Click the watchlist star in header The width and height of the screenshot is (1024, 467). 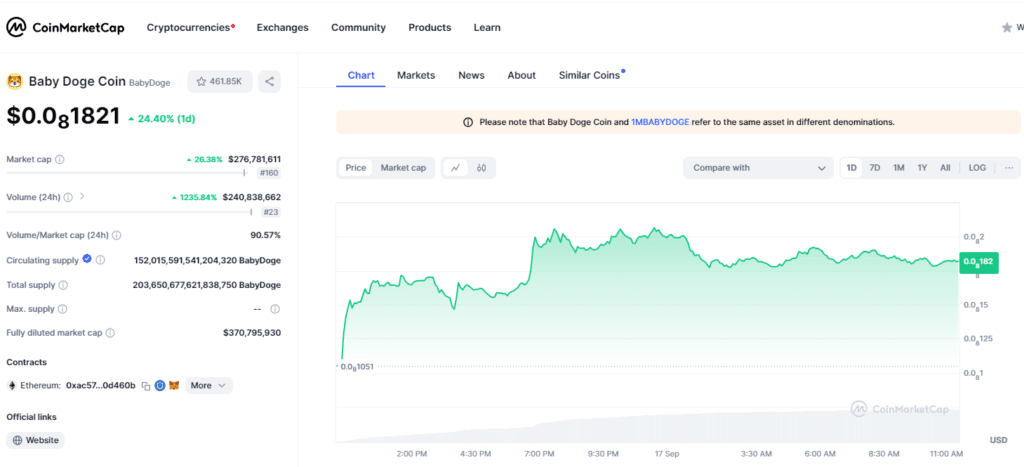pos(1007,27)
